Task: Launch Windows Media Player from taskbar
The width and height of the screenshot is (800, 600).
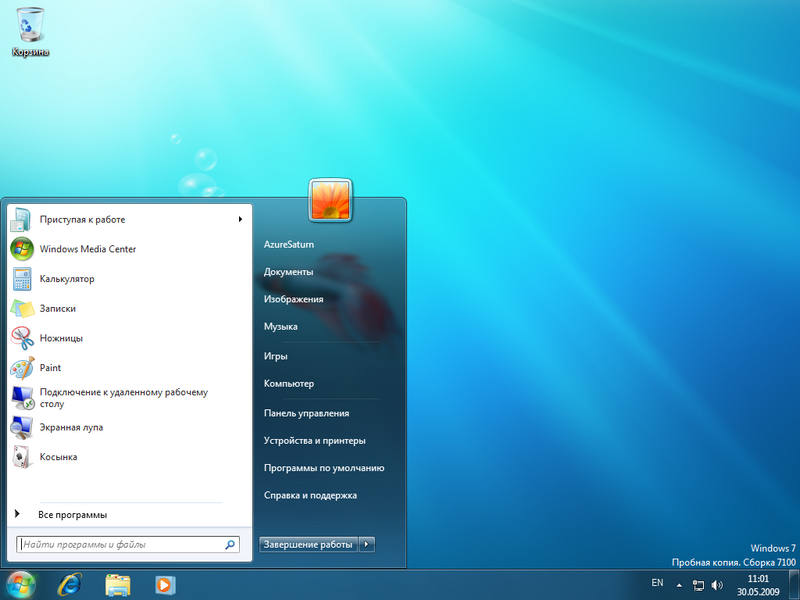Action: pos(165,585)
